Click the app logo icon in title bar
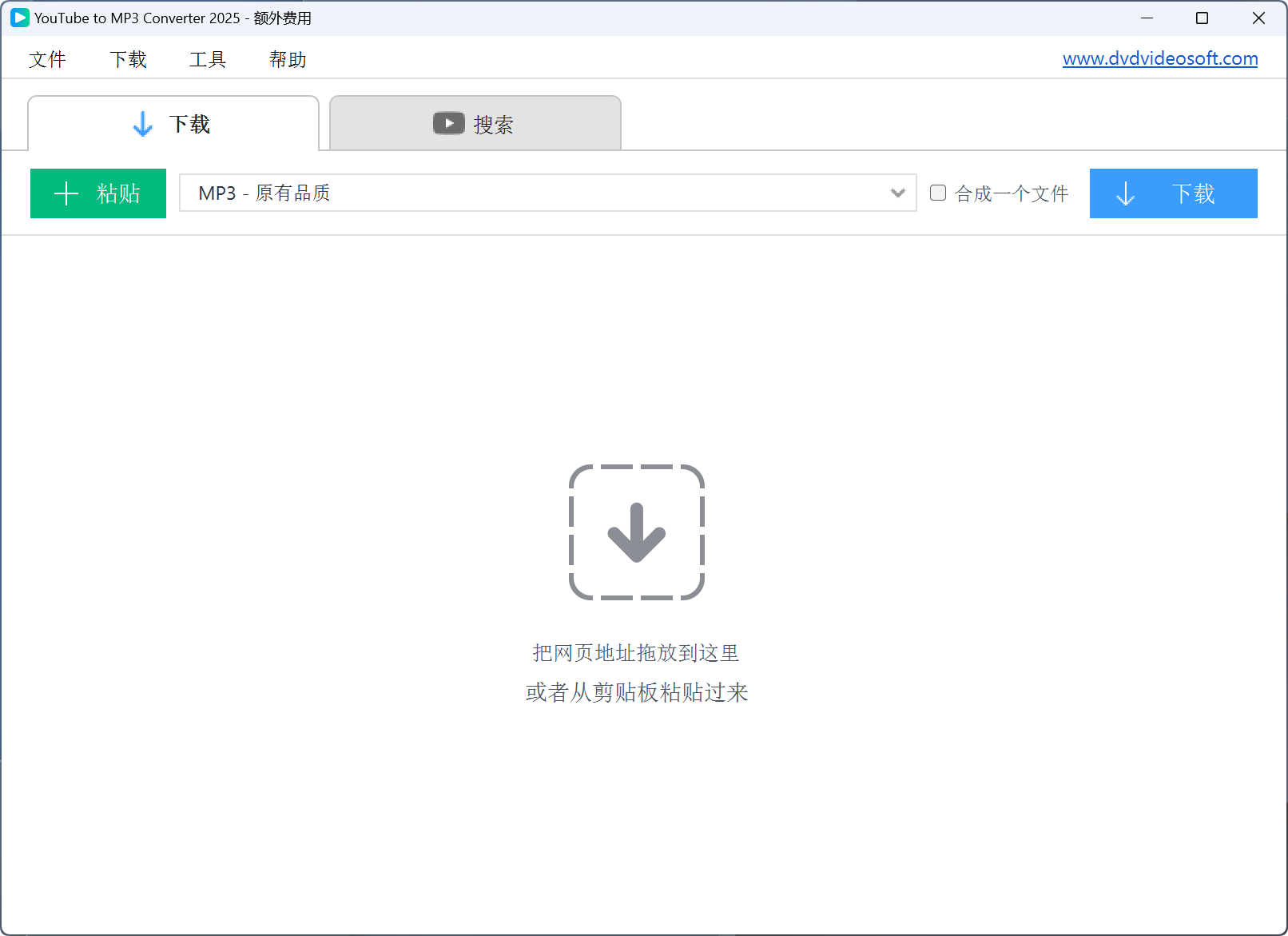The image size is (1288, 936). point(19,18)
